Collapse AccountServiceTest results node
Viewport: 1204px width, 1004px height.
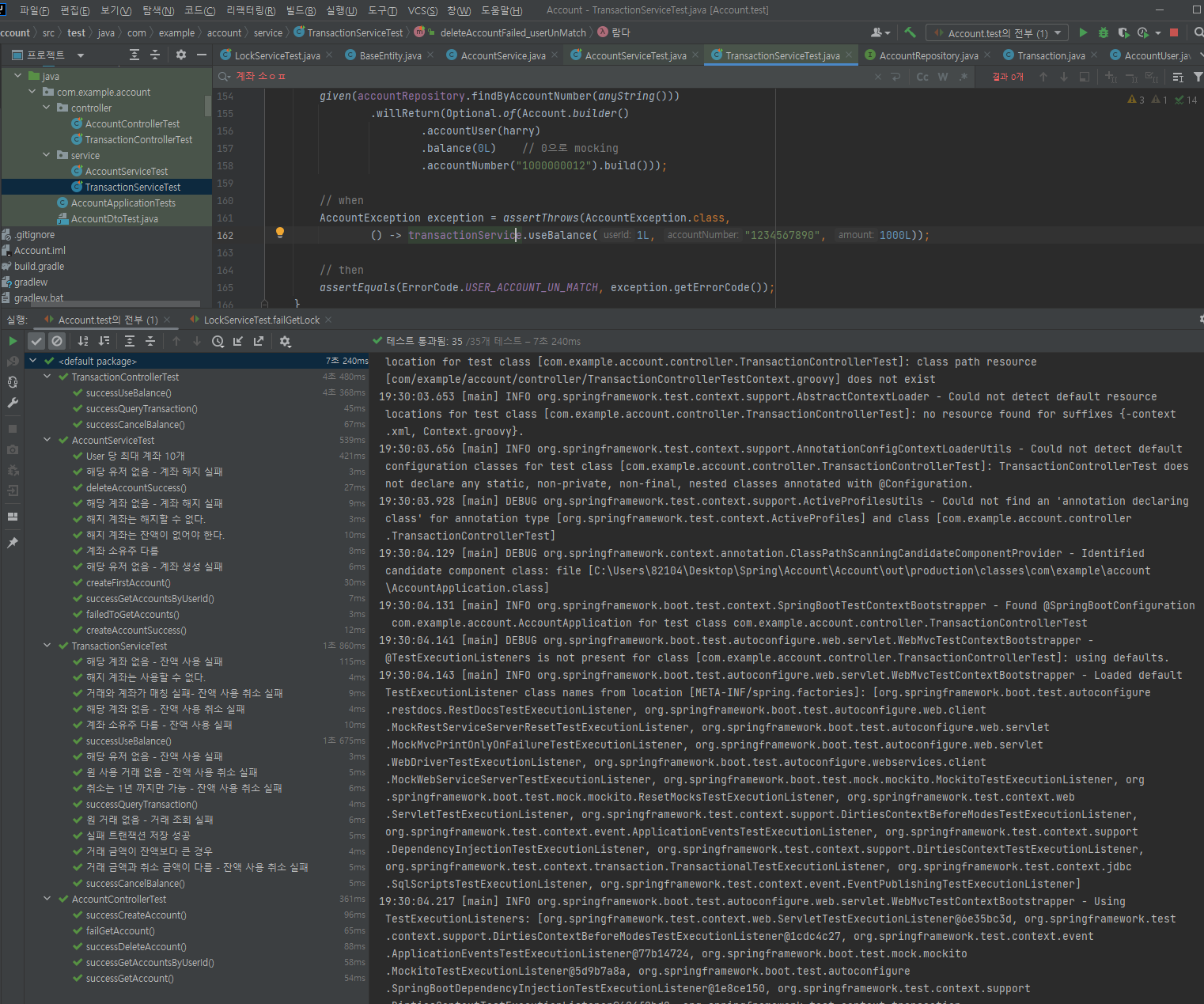pos(47,440)
